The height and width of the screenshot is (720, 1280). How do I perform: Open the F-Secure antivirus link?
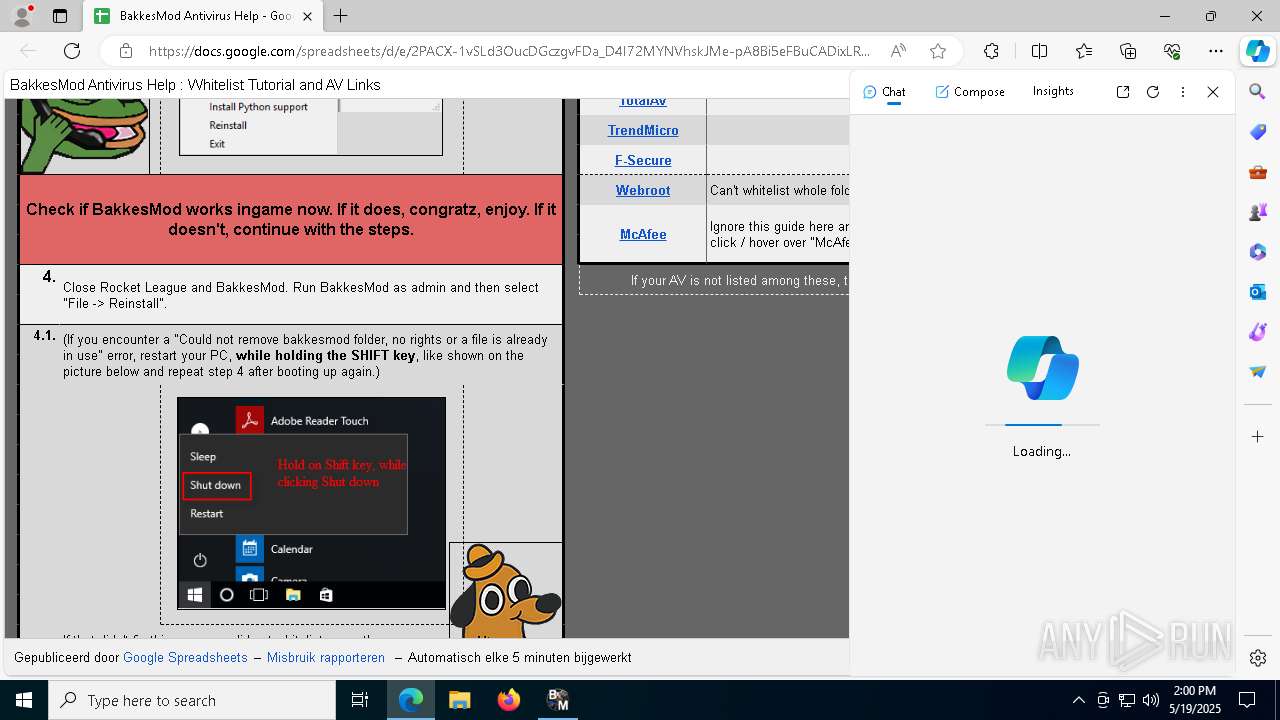(643, 160)
